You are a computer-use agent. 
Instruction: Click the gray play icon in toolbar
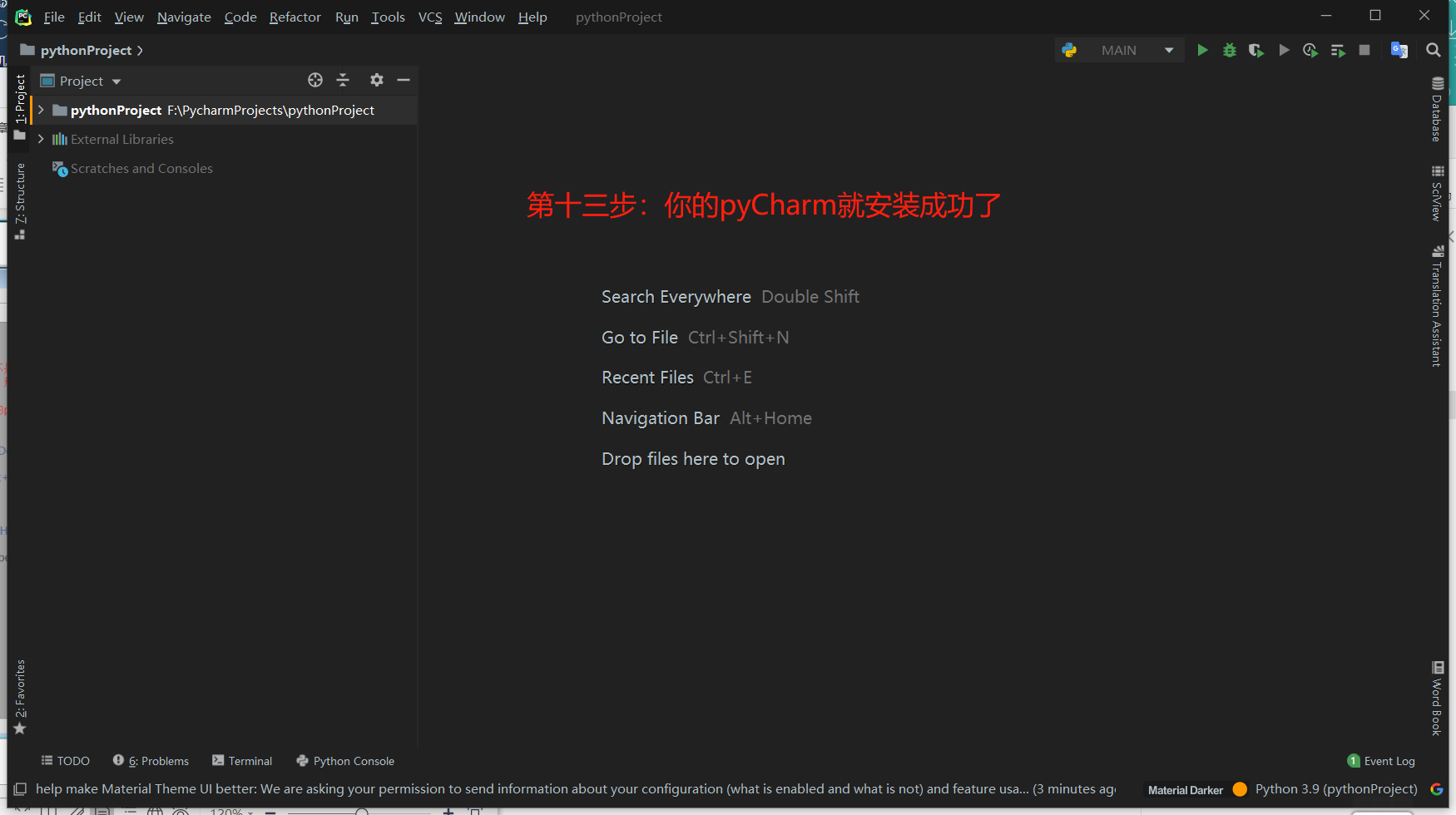1284,51
